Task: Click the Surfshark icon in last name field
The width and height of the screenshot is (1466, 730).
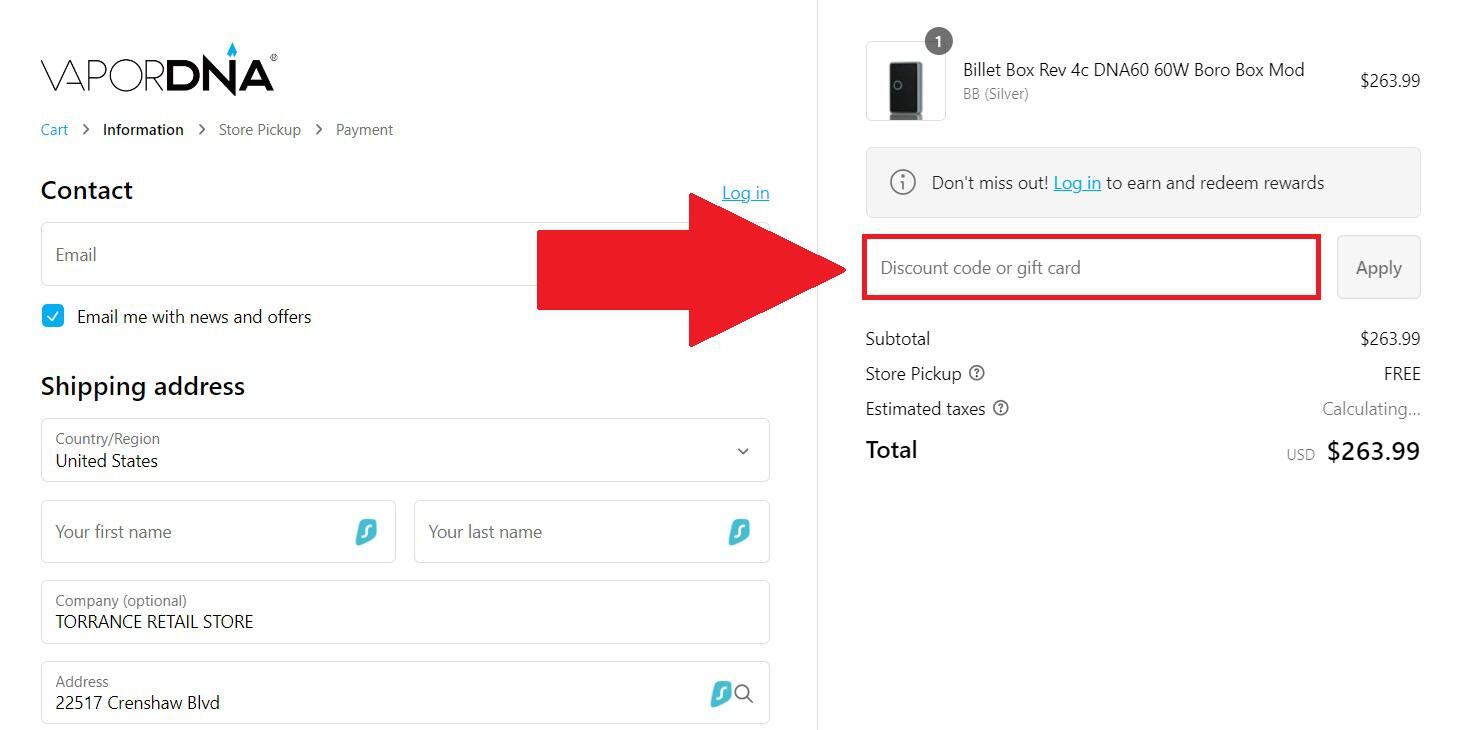Action: click(x=739, y=532)
